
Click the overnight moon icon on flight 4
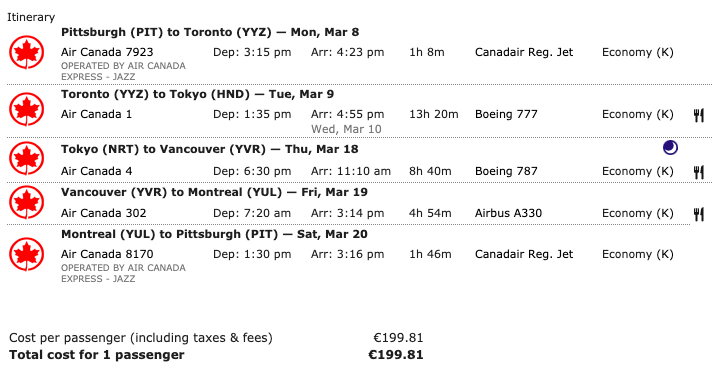pos(670,148)
